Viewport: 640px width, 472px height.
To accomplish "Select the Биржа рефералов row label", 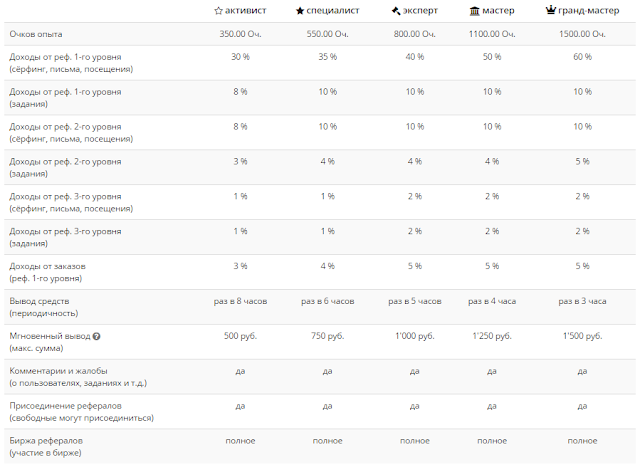I will (x=48, y=440).
